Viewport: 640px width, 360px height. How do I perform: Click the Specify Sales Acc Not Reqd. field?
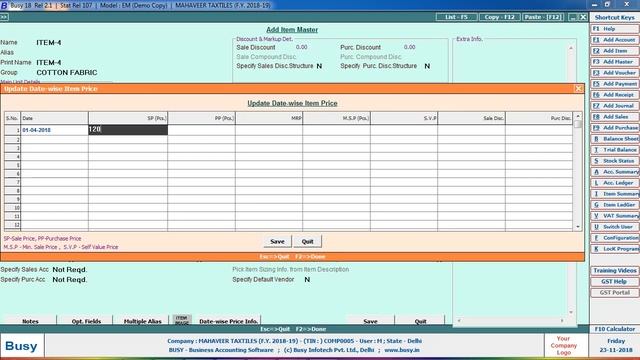(x=70, y=270)
